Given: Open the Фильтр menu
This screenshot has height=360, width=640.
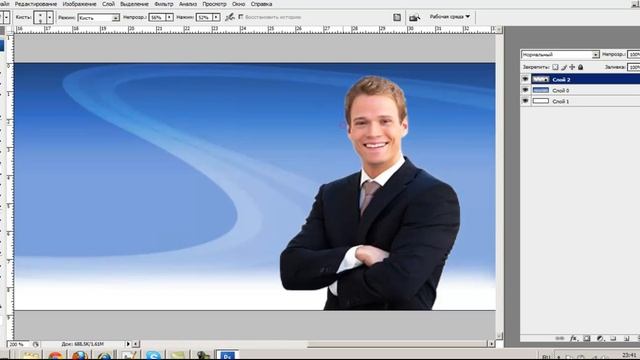Looking at the screenshot, I should (164, 4).
